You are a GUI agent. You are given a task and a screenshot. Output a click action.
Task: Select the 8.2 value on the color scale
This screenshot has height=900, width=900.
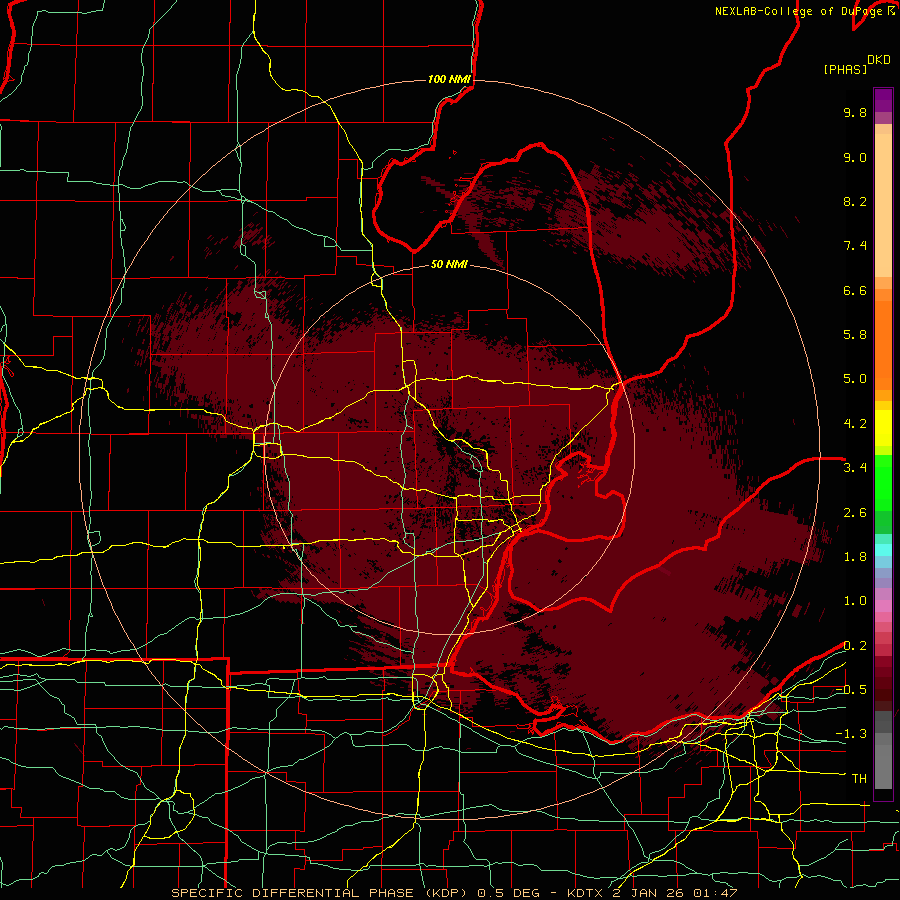(x=855, y=201)
